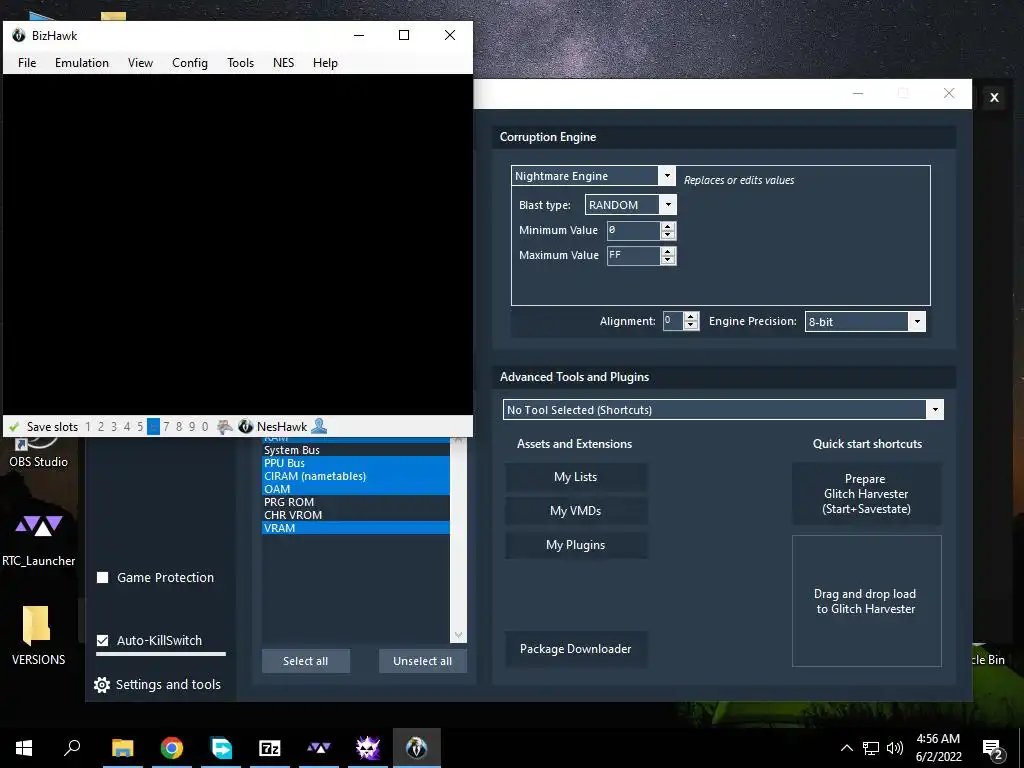Select save slot 3
Image resolution: width=1024 pixels, height=768 pixels.
tap(114, 427)
